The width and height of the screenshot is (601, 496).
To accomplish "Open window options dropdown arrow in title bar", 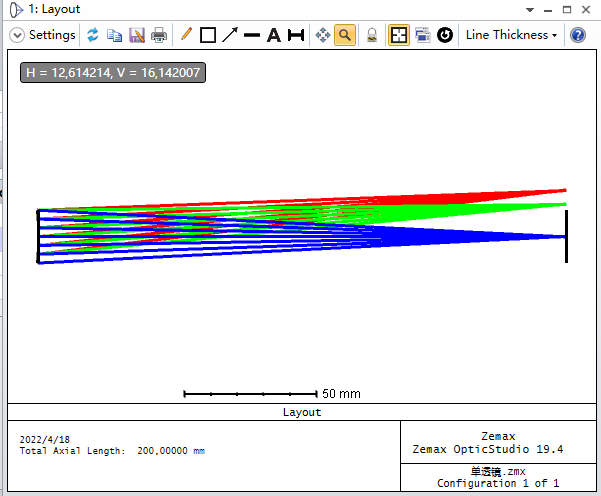I will 530,10.
